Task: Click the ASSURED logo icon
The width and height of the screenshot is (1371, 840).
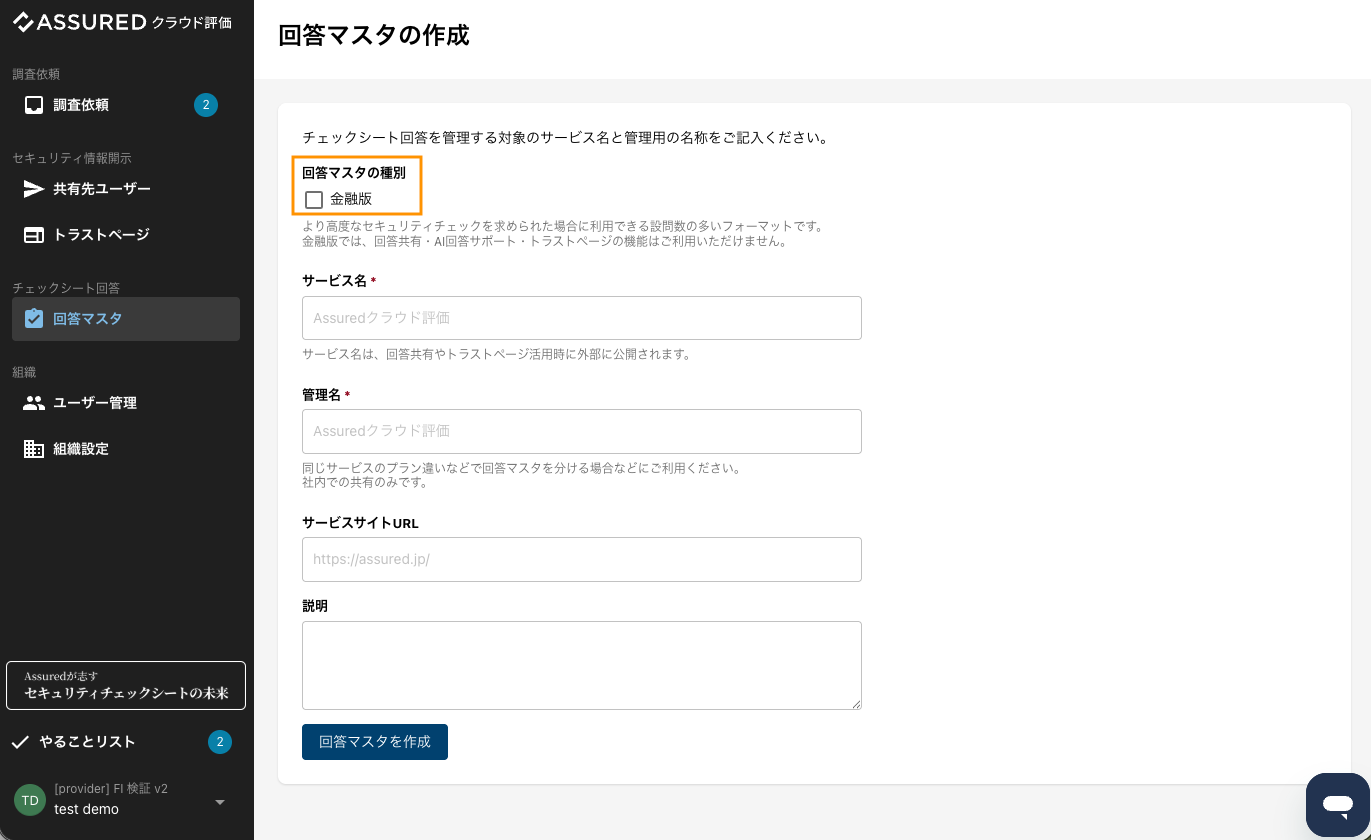Action: [24, 22]
